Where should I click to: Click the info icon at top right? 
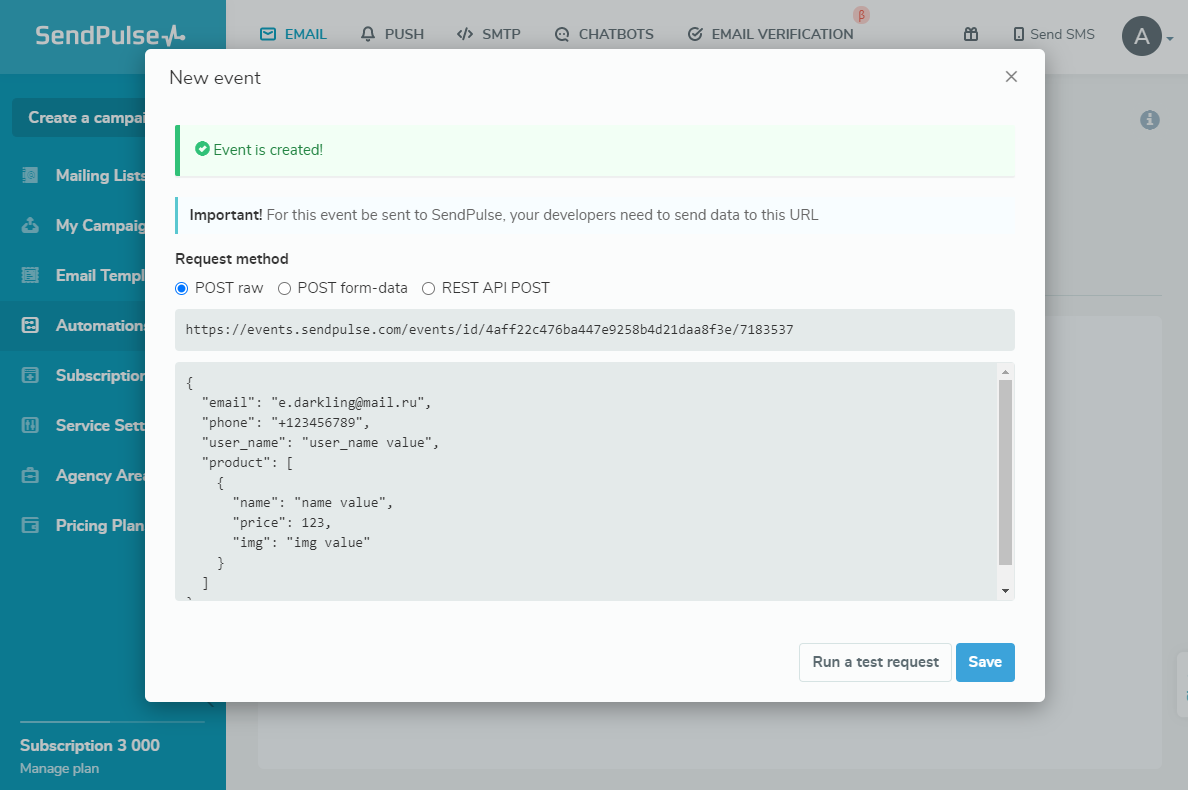(x=1150, y=120)
